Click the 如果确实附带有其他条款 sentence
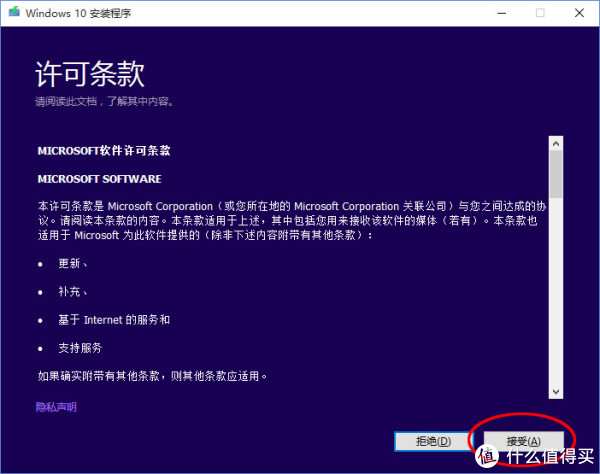Viewport: 600px width, 474px height. click(152, 376)
